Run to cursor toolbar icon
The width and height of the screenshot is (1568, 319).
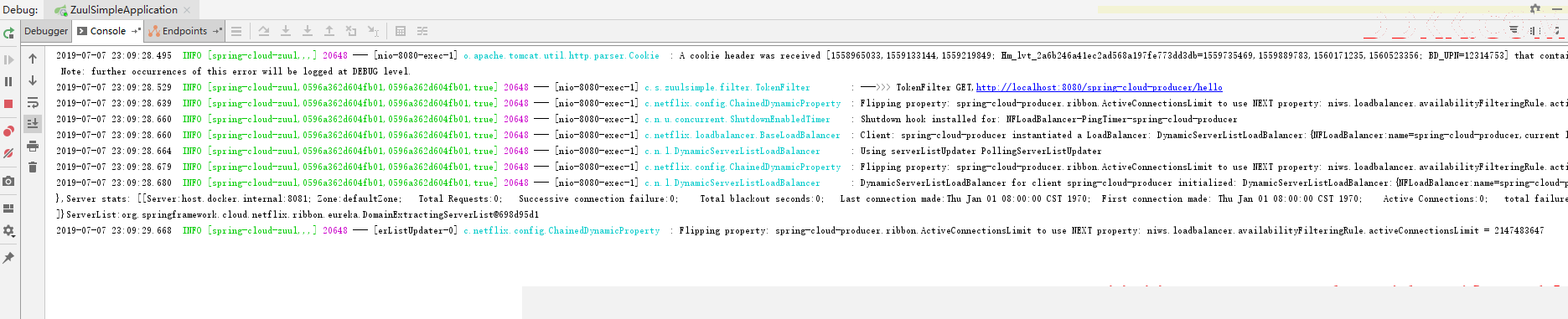(x=373, y=31)
